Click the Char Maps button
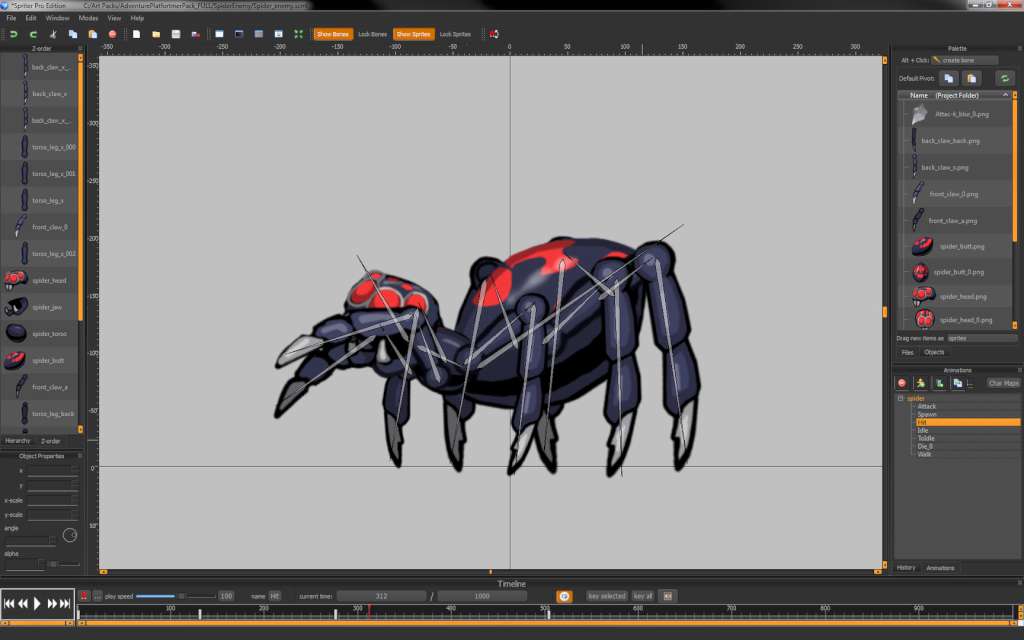Screen dimensions: 1024x640 [1003, 383]
